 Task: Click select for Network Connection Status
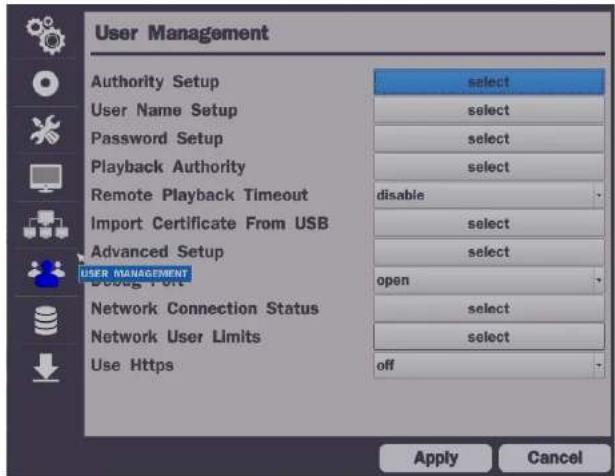point(489,309)
